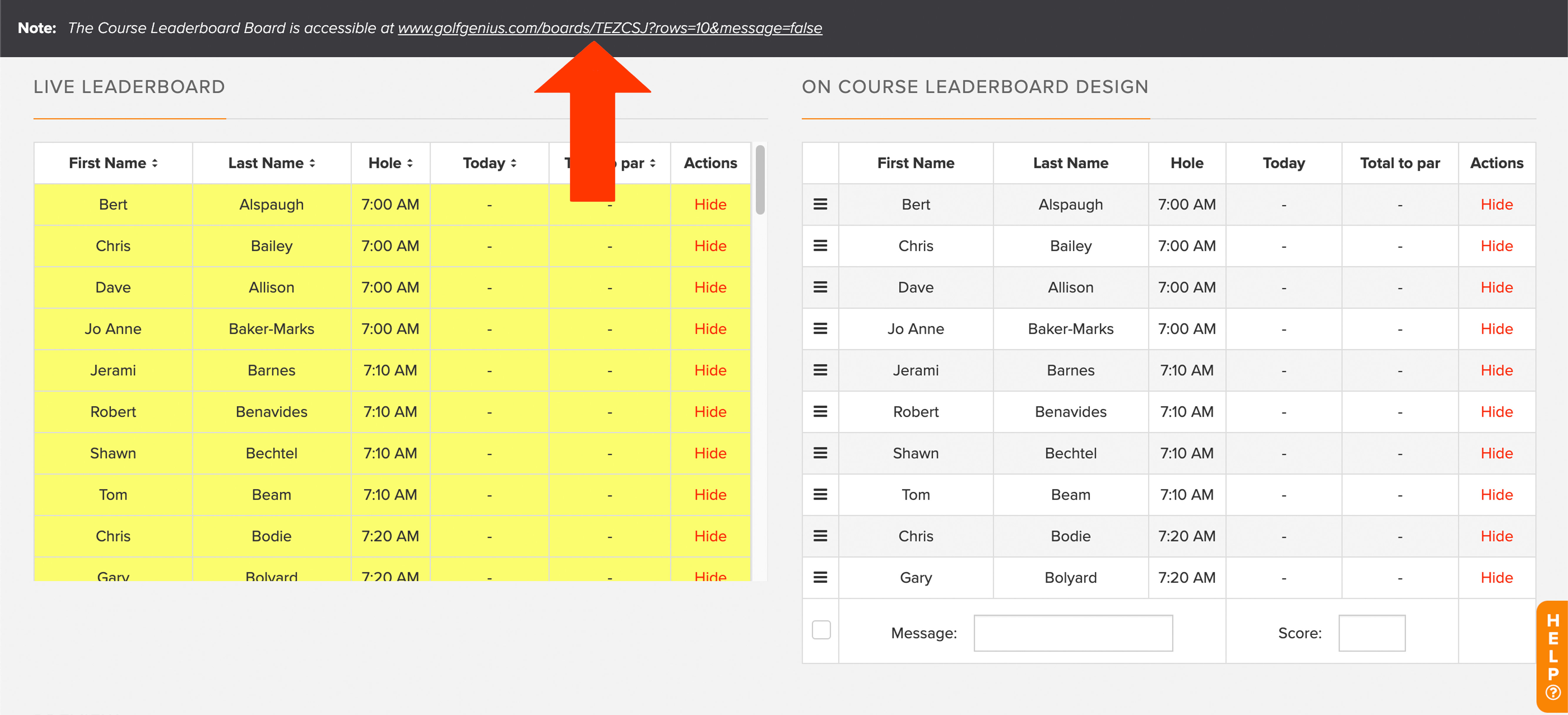Click the First Name header in design table
The image size is (1568, 715).
pyautogui.click(x=916, y=163)
